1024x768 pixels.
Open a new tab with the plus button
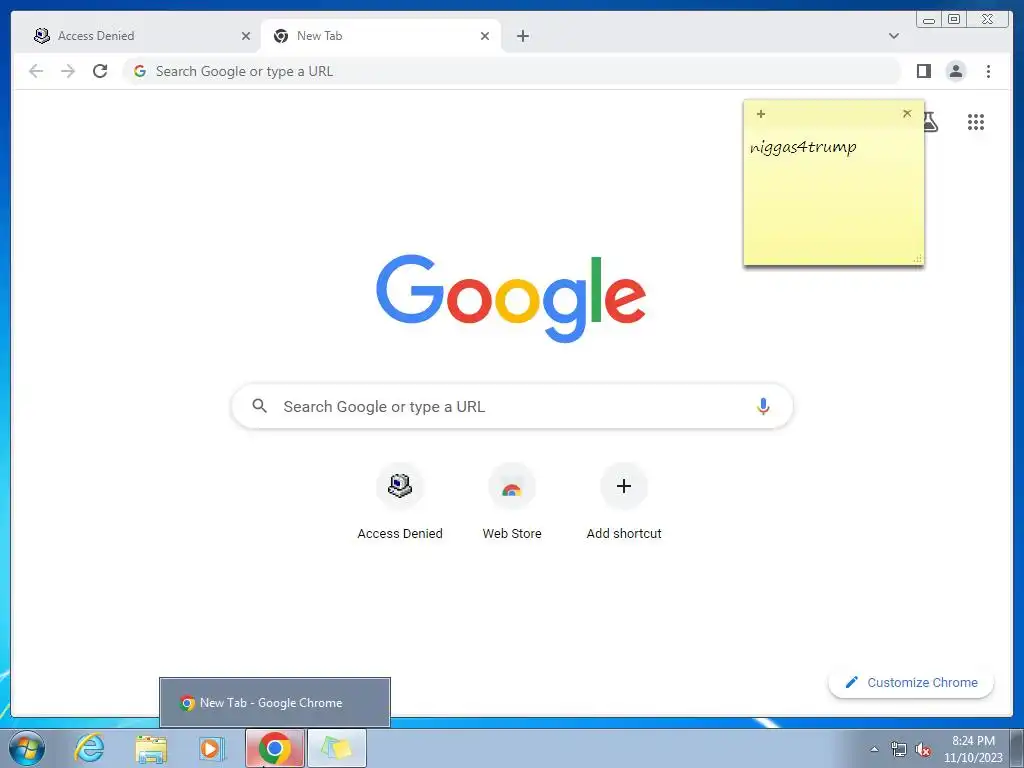click(x=522, y=36)
